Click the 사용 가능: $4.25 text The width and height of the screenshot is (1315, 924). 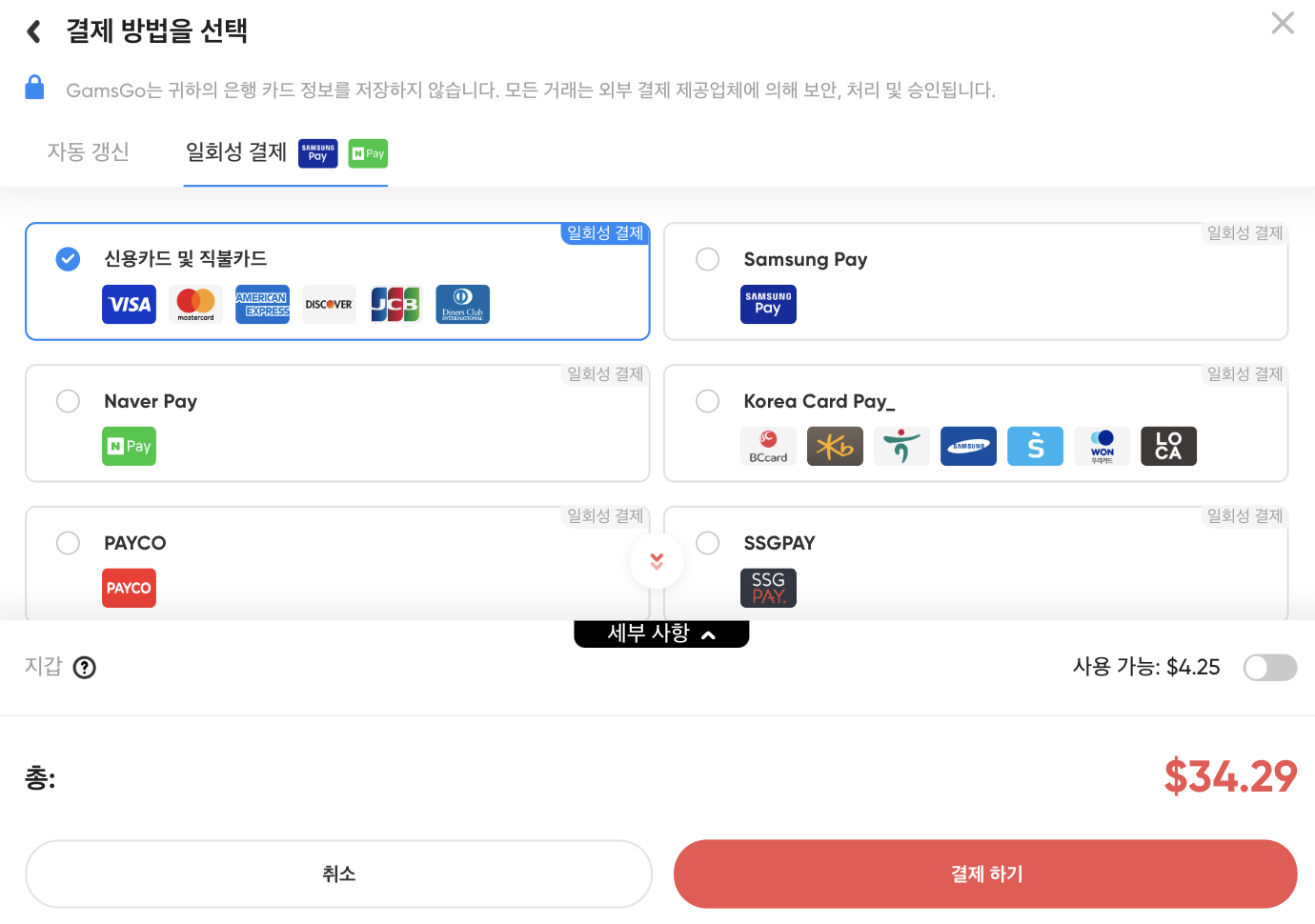[x=1146, y=667]
